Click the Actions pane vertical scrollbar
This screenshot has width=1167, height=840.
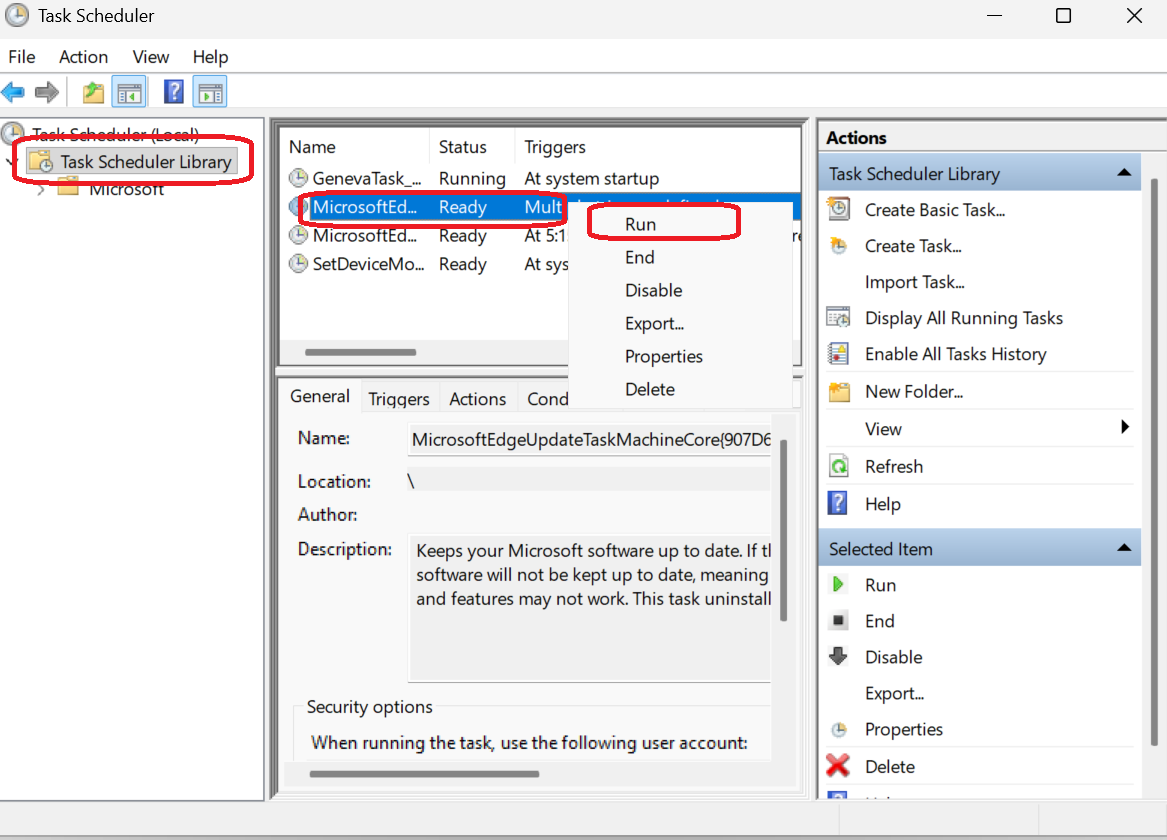click(x=1154, y=461)
